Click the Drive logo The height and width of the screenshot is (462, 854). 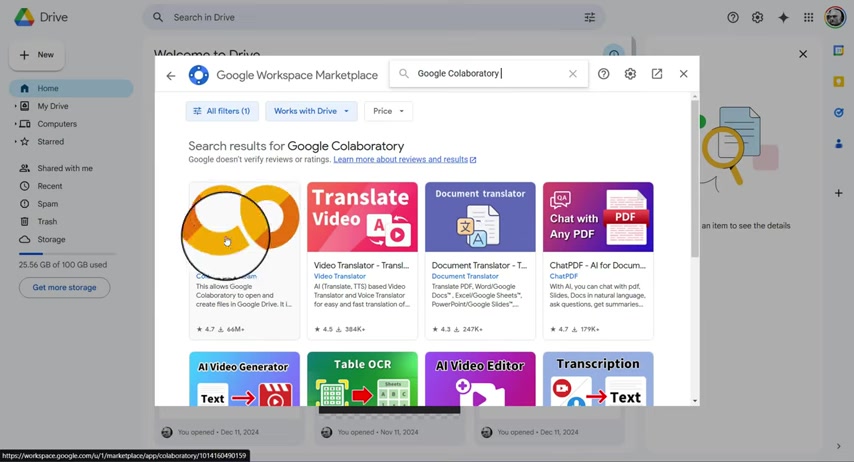[x=24, y=17]
